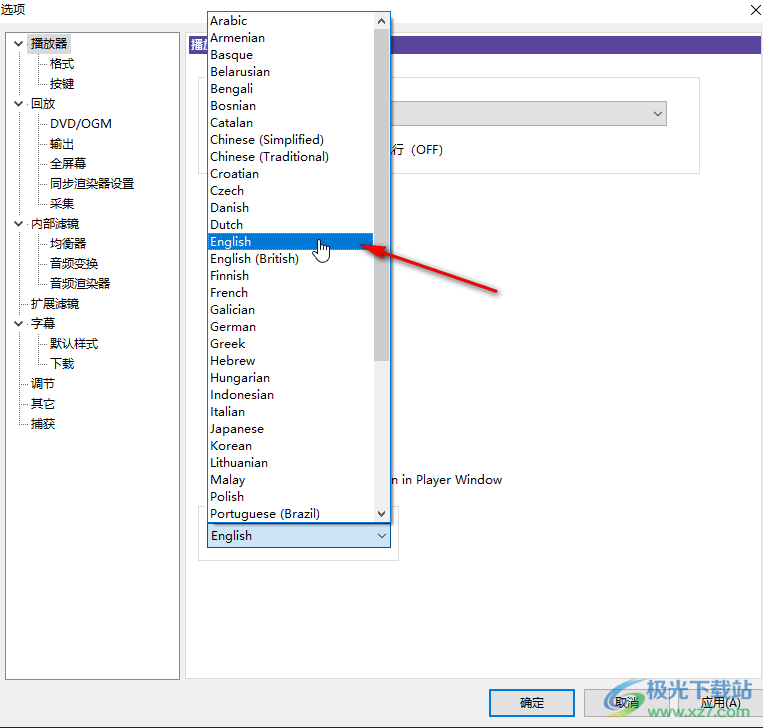The height and width of the screenshot is (728, 763).
Task: Click the language list scroll-down arrow
Action: click(382, 514)
